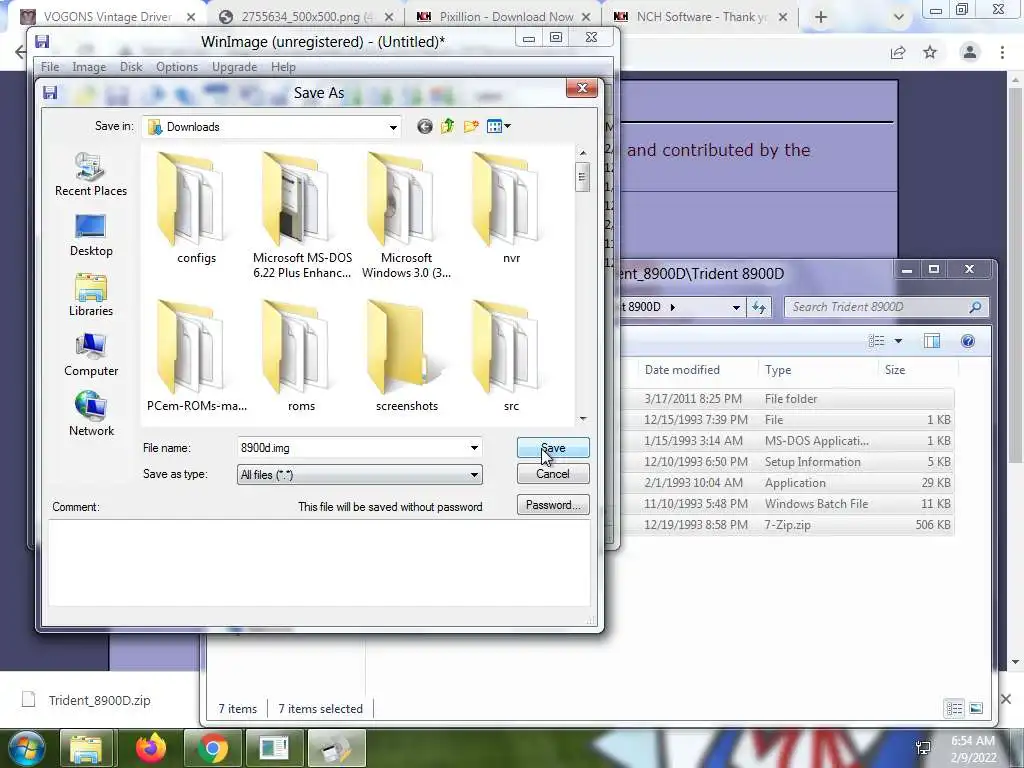Select the Microsoft MS-DOS 6.22 Plus folder
The image size is (1024, 768).
[x=302, y=216]
